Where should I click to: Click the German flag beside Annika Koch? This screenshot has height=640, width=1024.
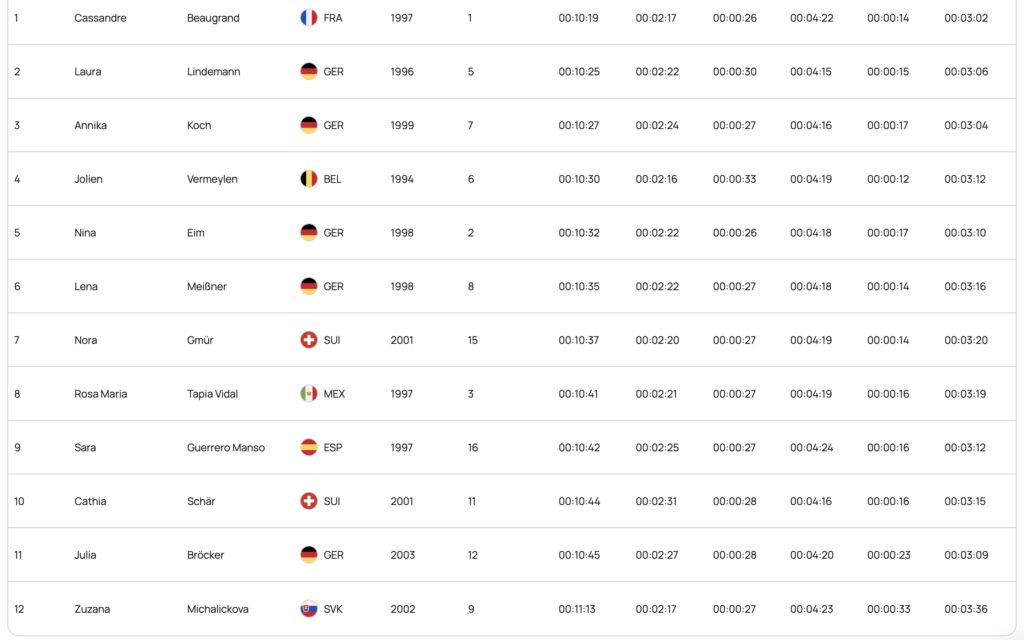(x=309, y=126)
